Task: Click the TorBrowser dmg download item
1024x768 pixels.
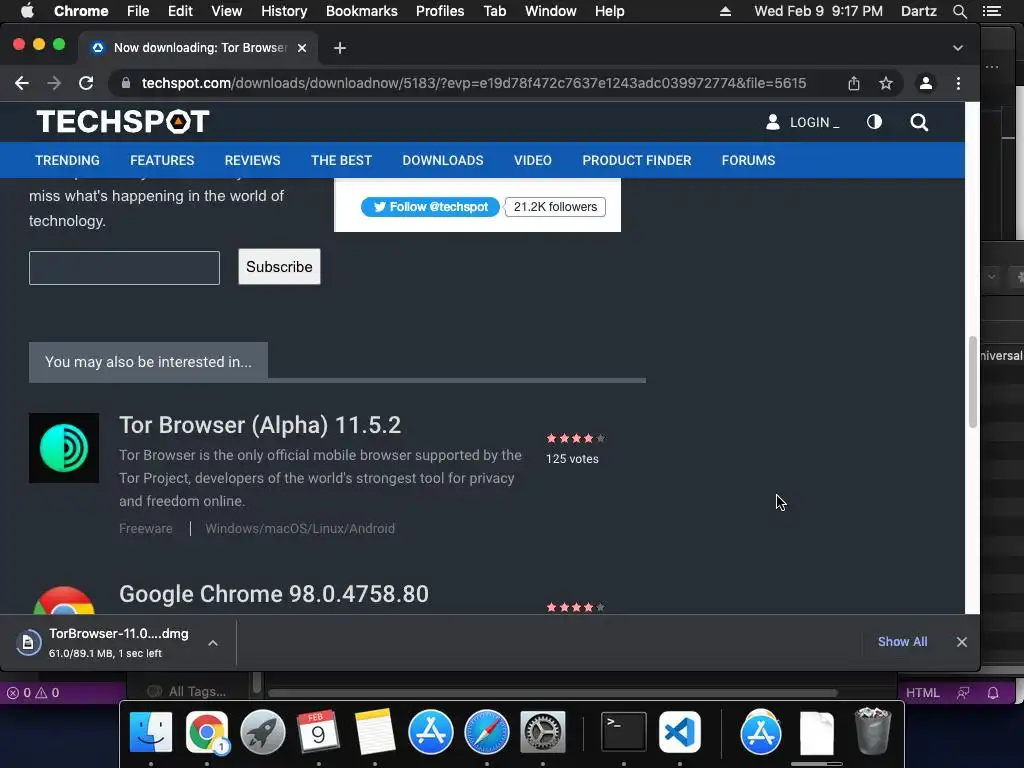Action: (104, 642)
